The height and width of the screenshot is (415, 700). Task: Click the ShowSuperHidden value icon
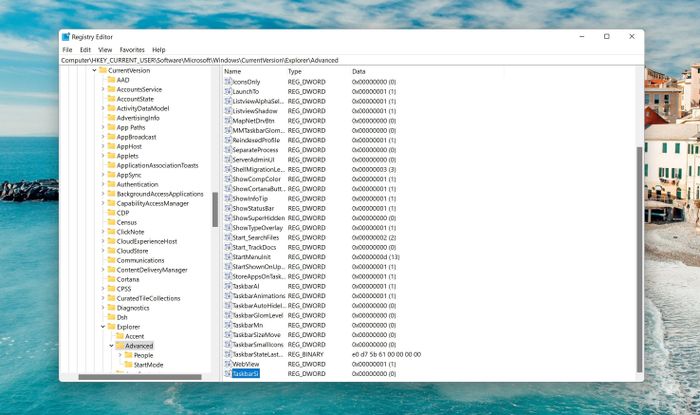pyautogui.click(x=228, y=218)
